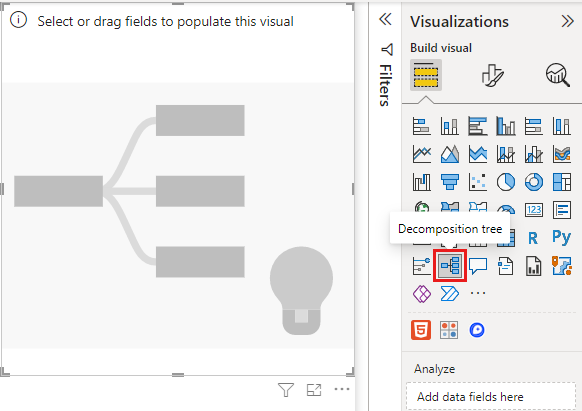582x411 pixels.
Task: Insert the R script visual
Action: click(x=533, y=238)
